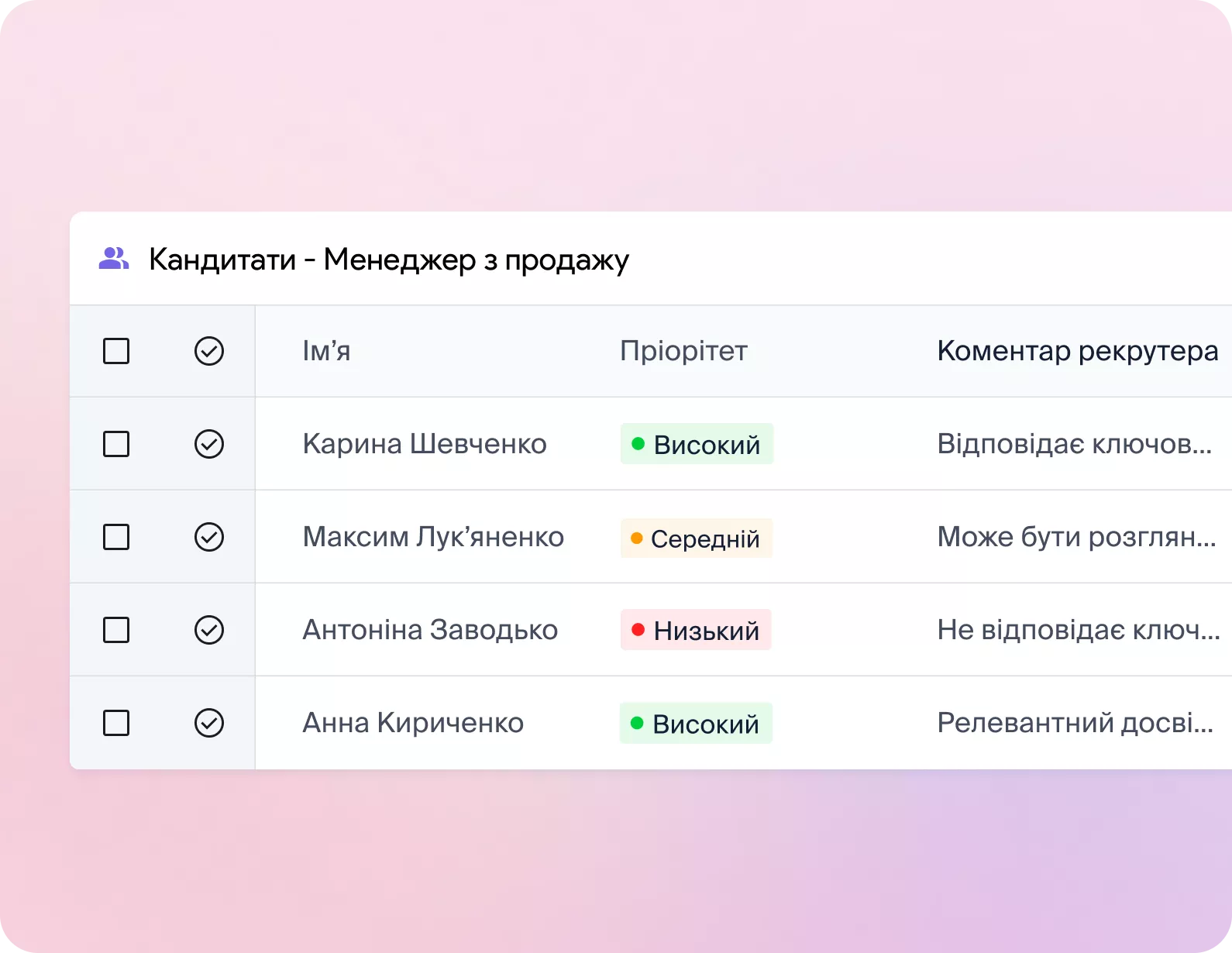
Task: Click the name Анна Кириченко
Action: [x=413, y=723]
